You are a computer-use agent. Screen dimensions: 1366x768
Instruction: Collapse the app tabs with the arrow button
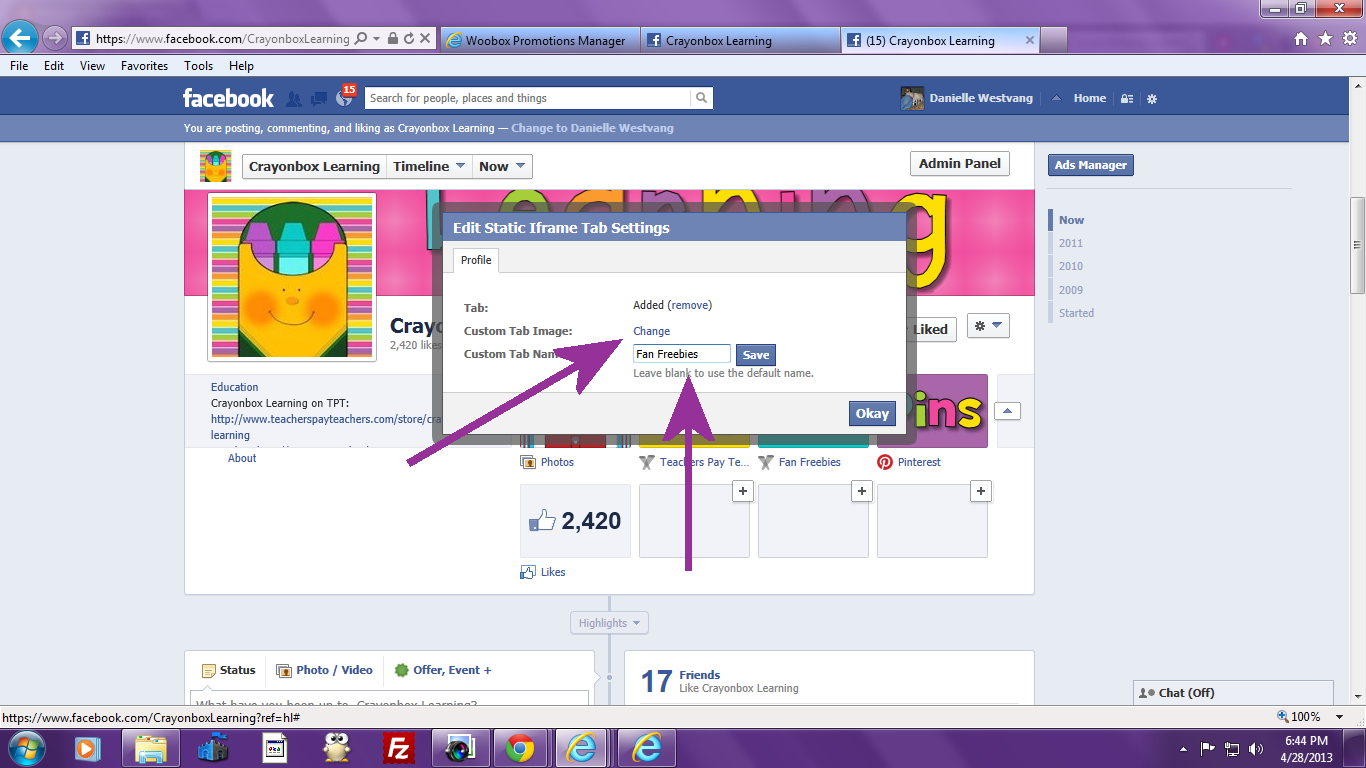(x=1008, y=411)
